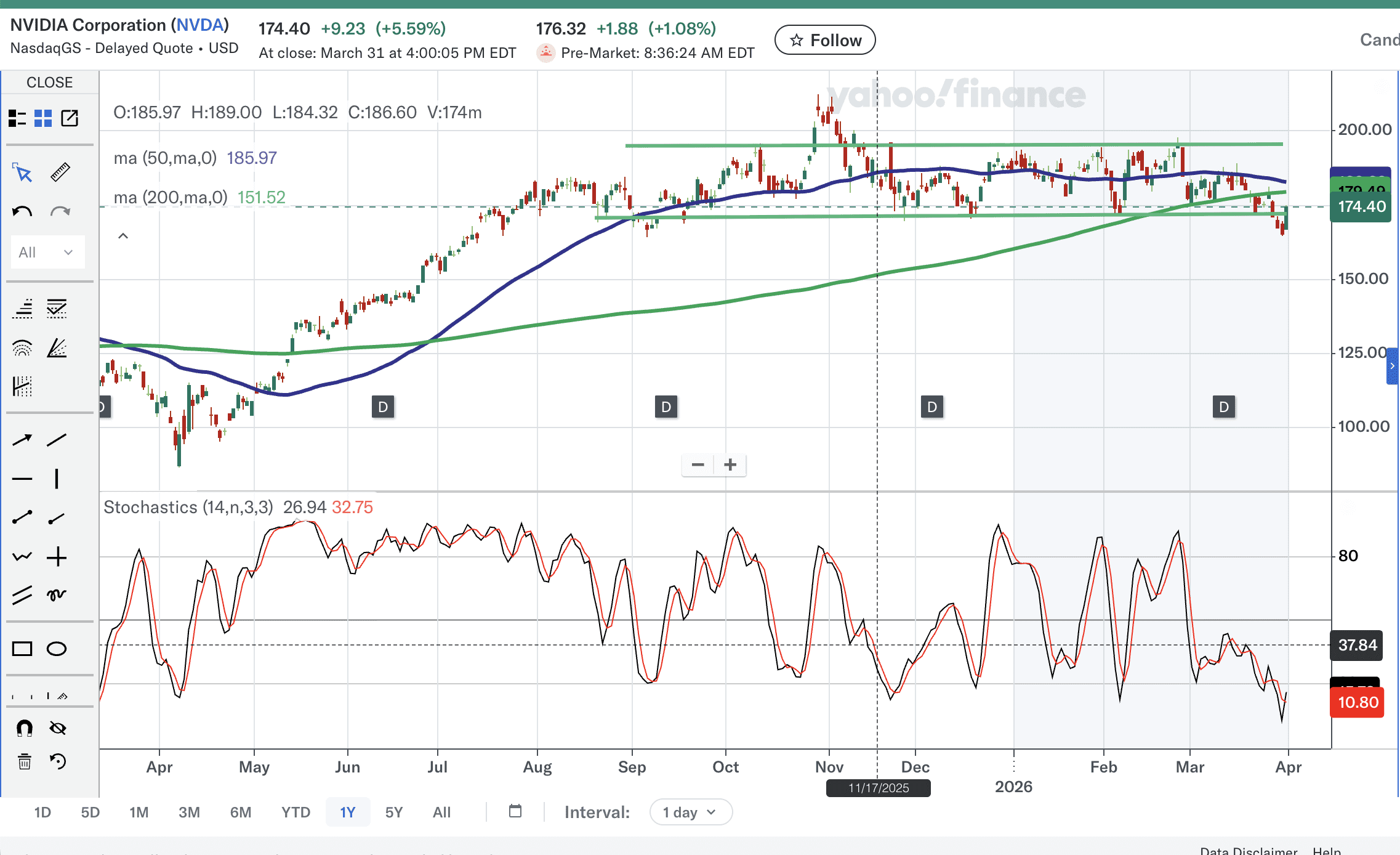
Task: Select the 5Y time range tab
Action: pos(393,812)
